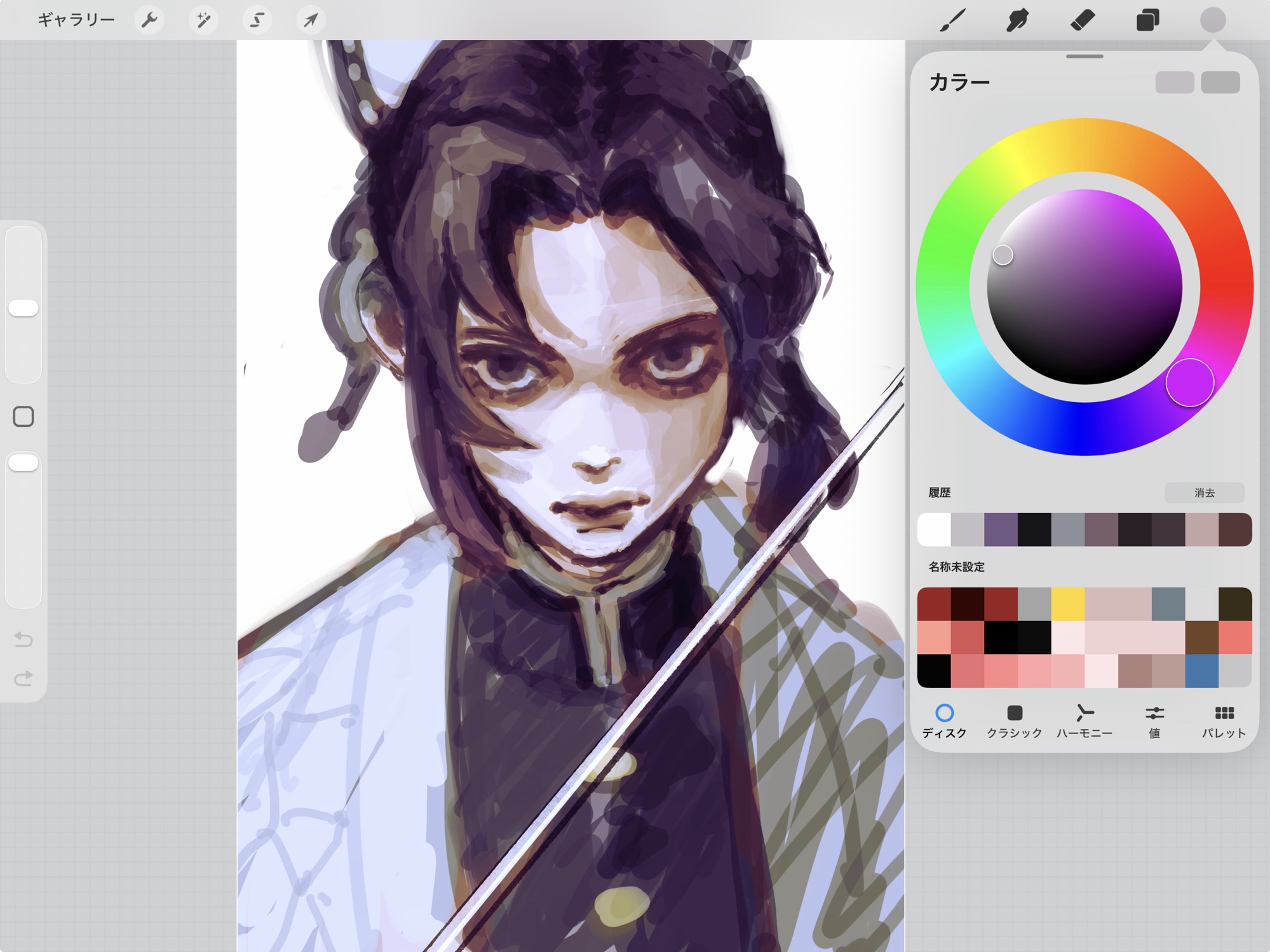Open the ハーモニー color tab

[1084, 721]
